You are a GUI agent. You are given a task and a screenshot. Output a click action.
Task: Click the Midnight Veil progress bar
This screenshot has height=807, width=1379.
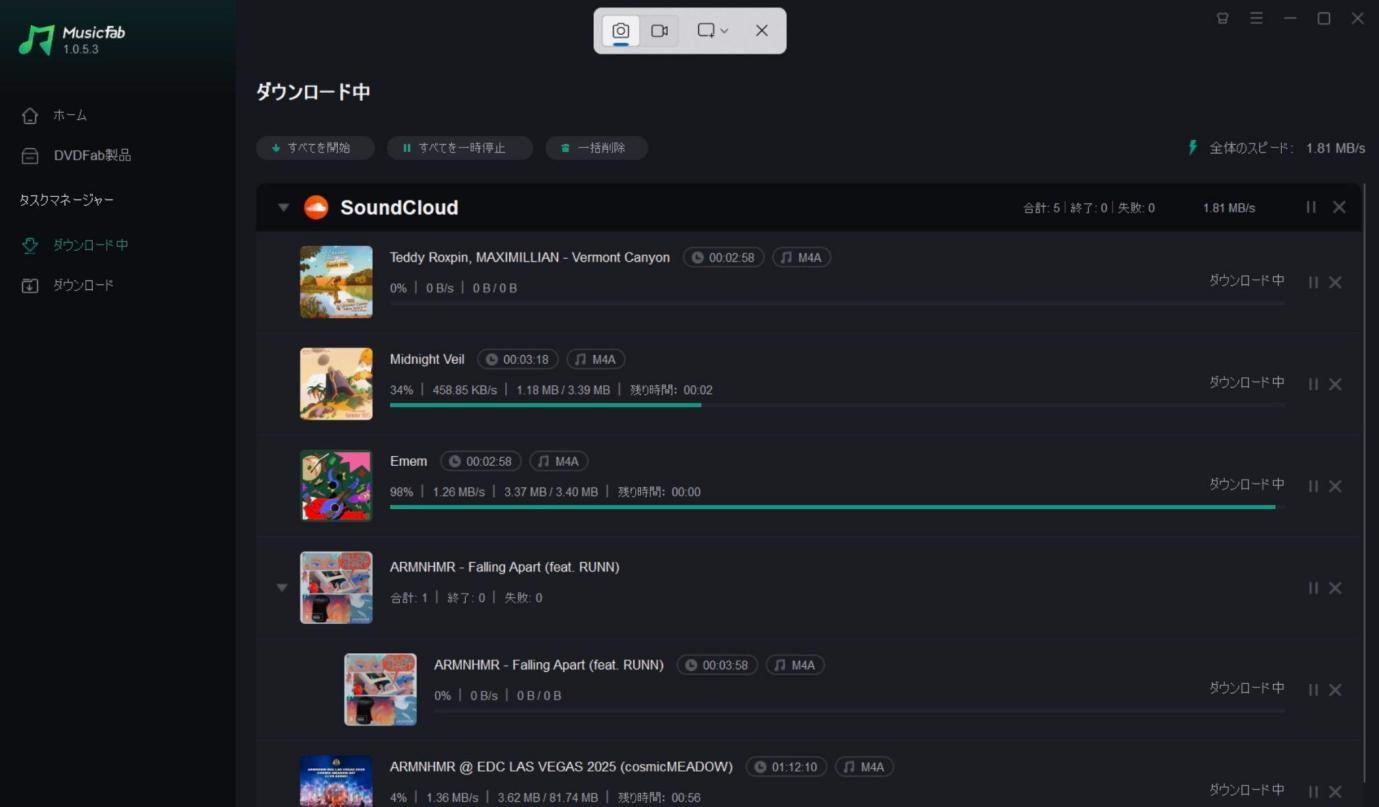click(x=837, y=405)
